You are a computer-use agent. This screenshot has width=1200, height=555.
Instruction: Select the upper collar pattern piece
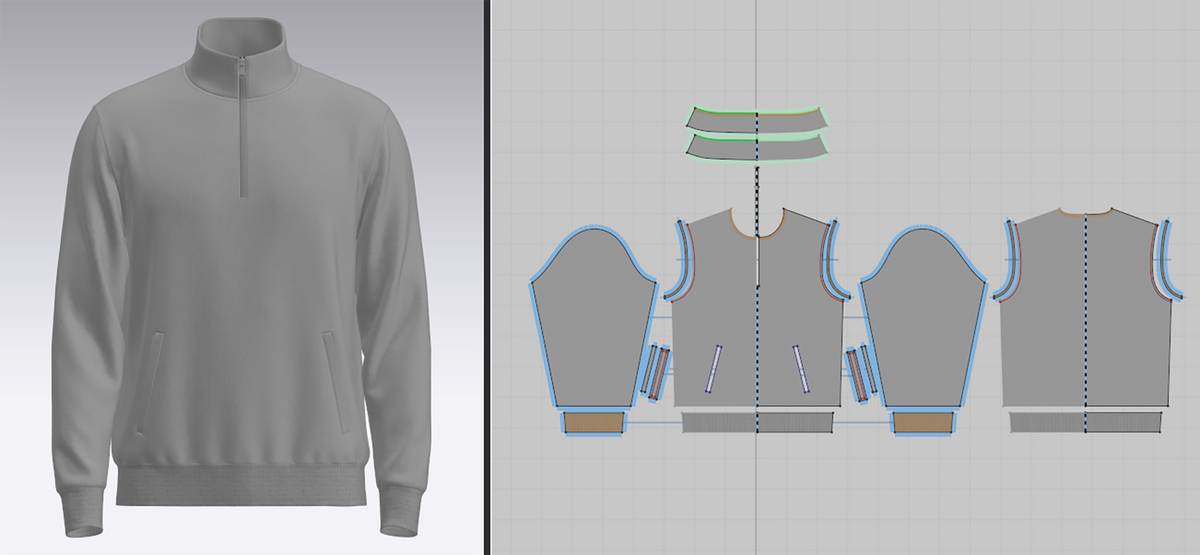click(757, 120)
